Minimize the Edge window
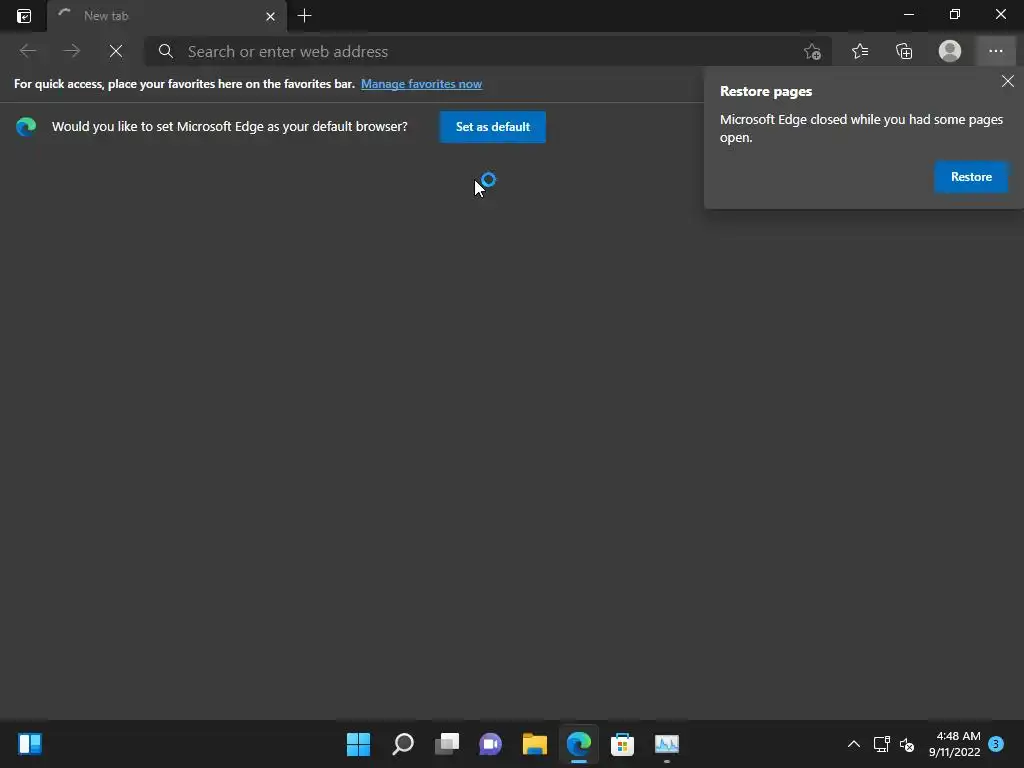1024x768 pixels. (908, 14)
